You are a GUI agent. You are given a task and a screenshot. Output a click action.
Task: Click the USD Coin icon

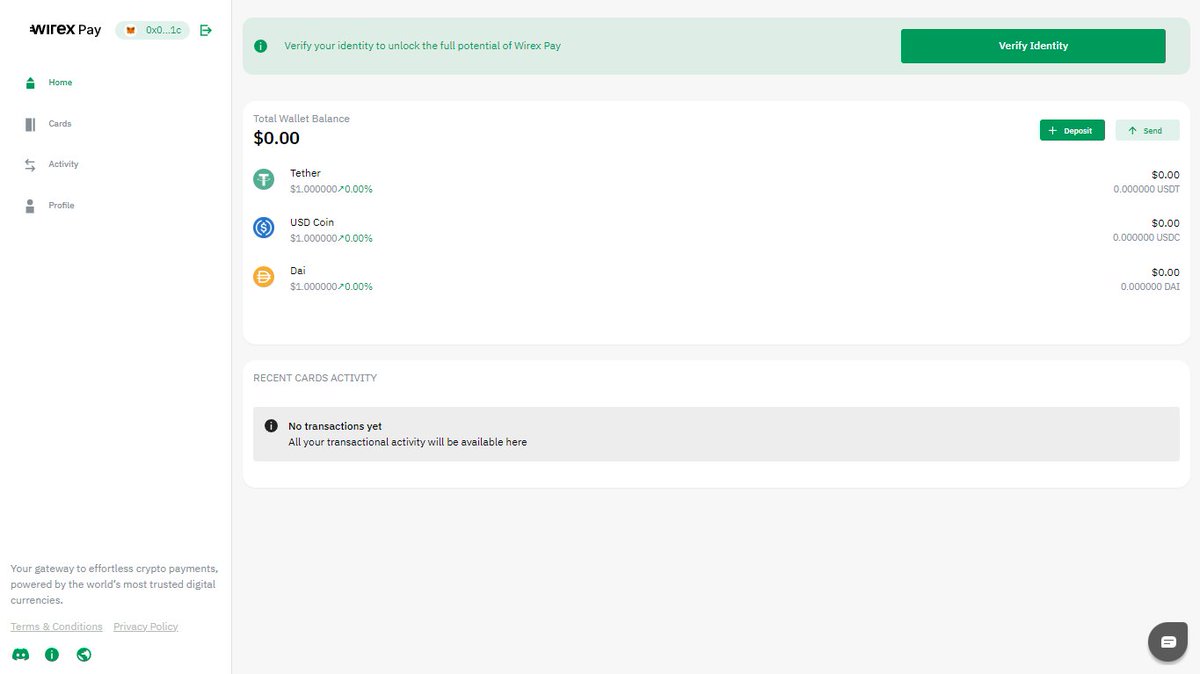point(264,228)
